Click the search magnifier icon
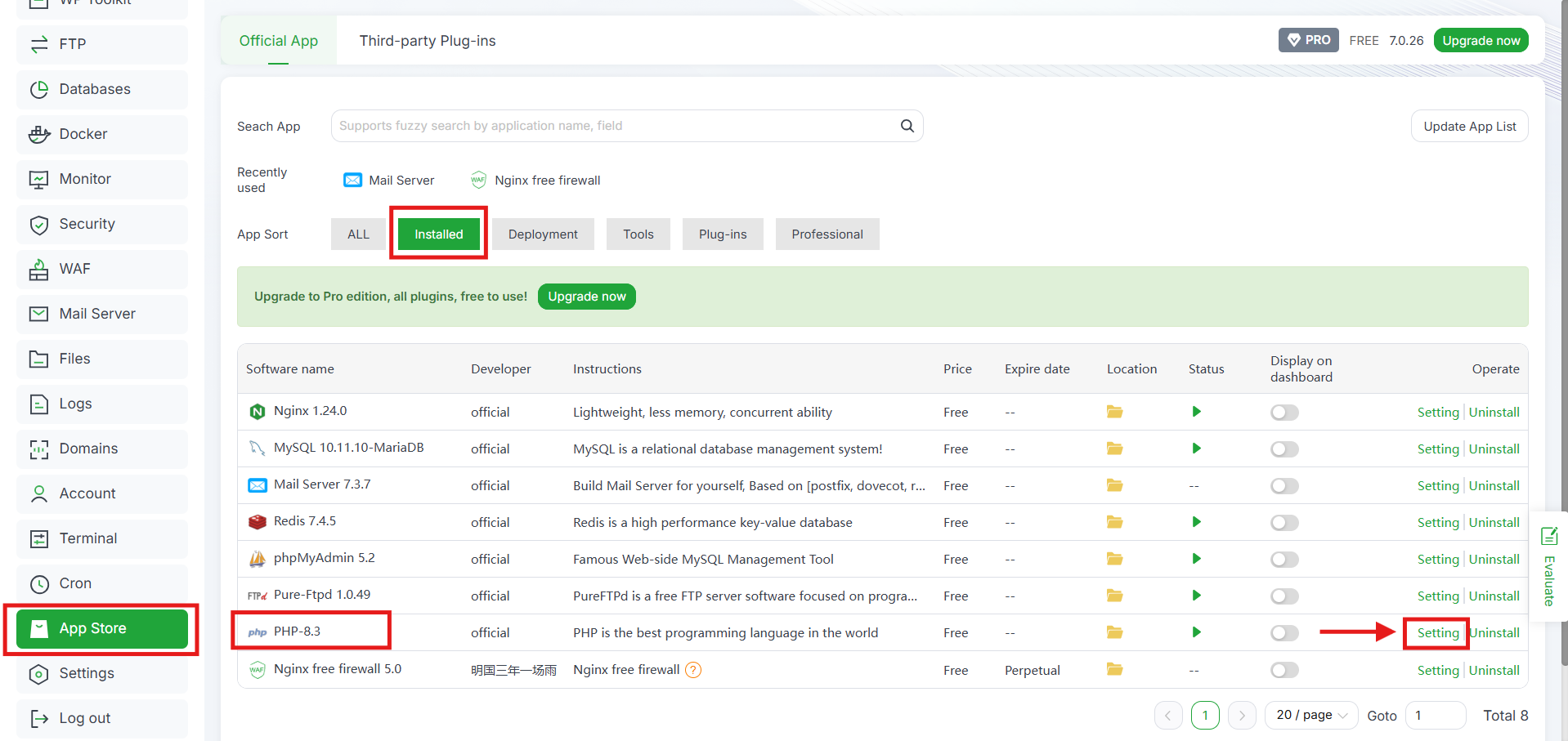 pos(907,126)
